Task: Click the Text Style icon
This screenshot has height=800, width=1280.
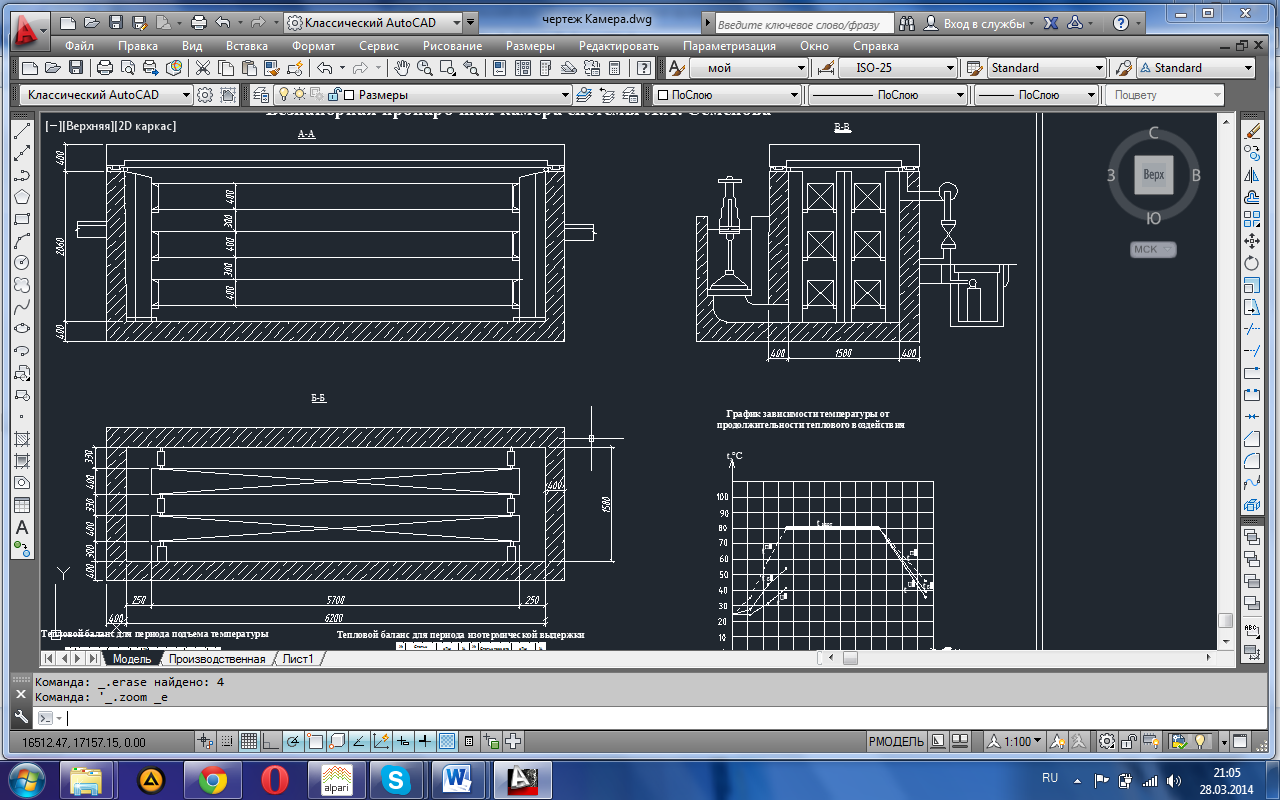Action: [676, 68]
